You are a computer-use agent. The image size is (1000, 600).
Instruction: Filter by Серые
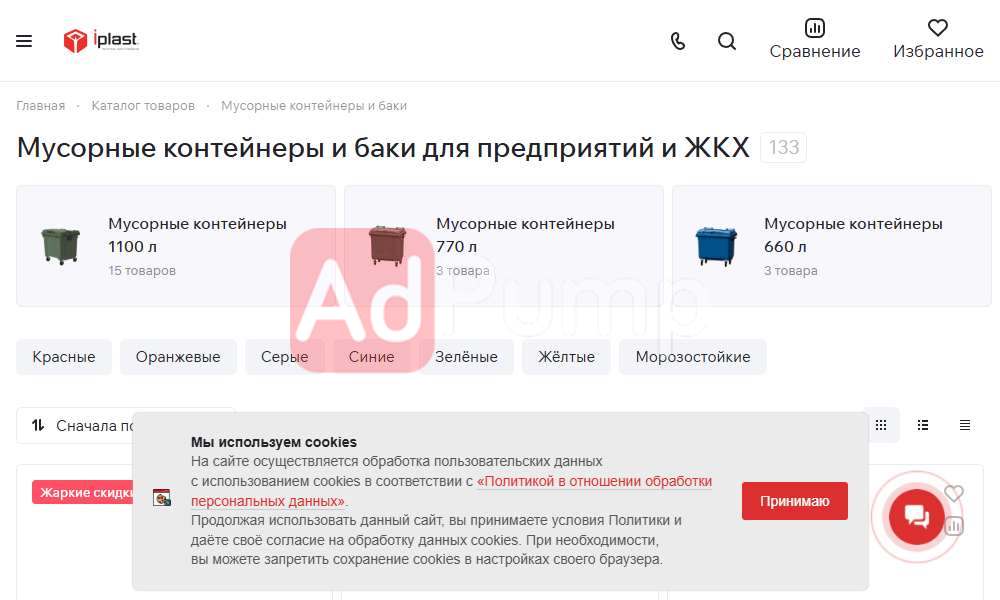(x=284, y=357)
